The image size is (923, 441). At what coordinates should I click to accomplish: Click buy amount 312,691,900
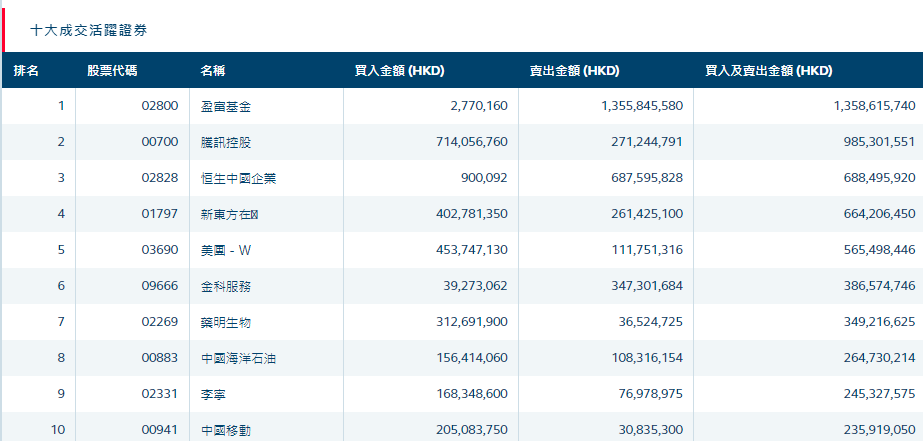click(x=472, y=321)
